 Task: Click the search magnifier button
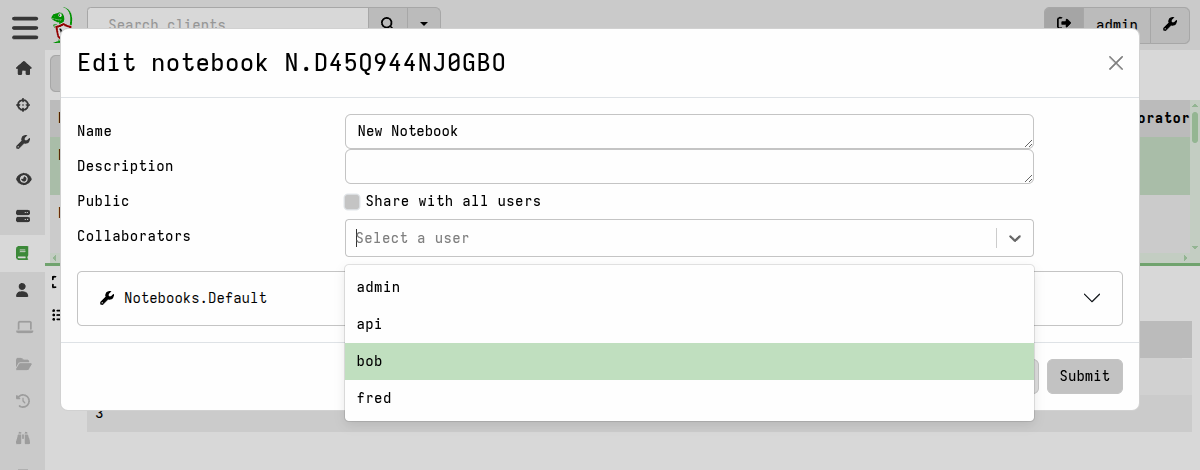click(x=389, y=23)
